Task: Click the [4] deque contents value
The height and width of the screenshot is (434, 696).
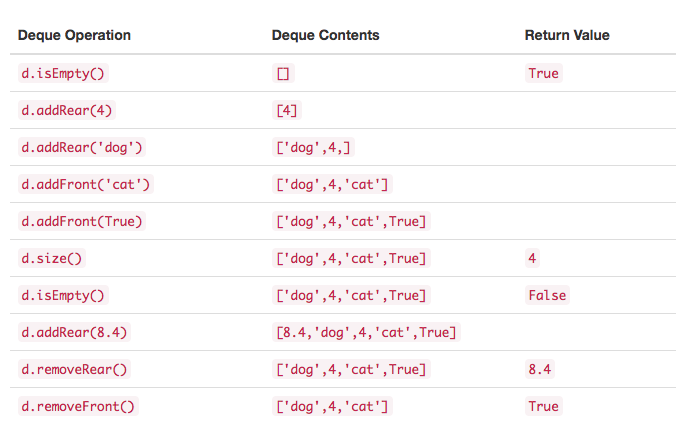Action: (287, 110)
